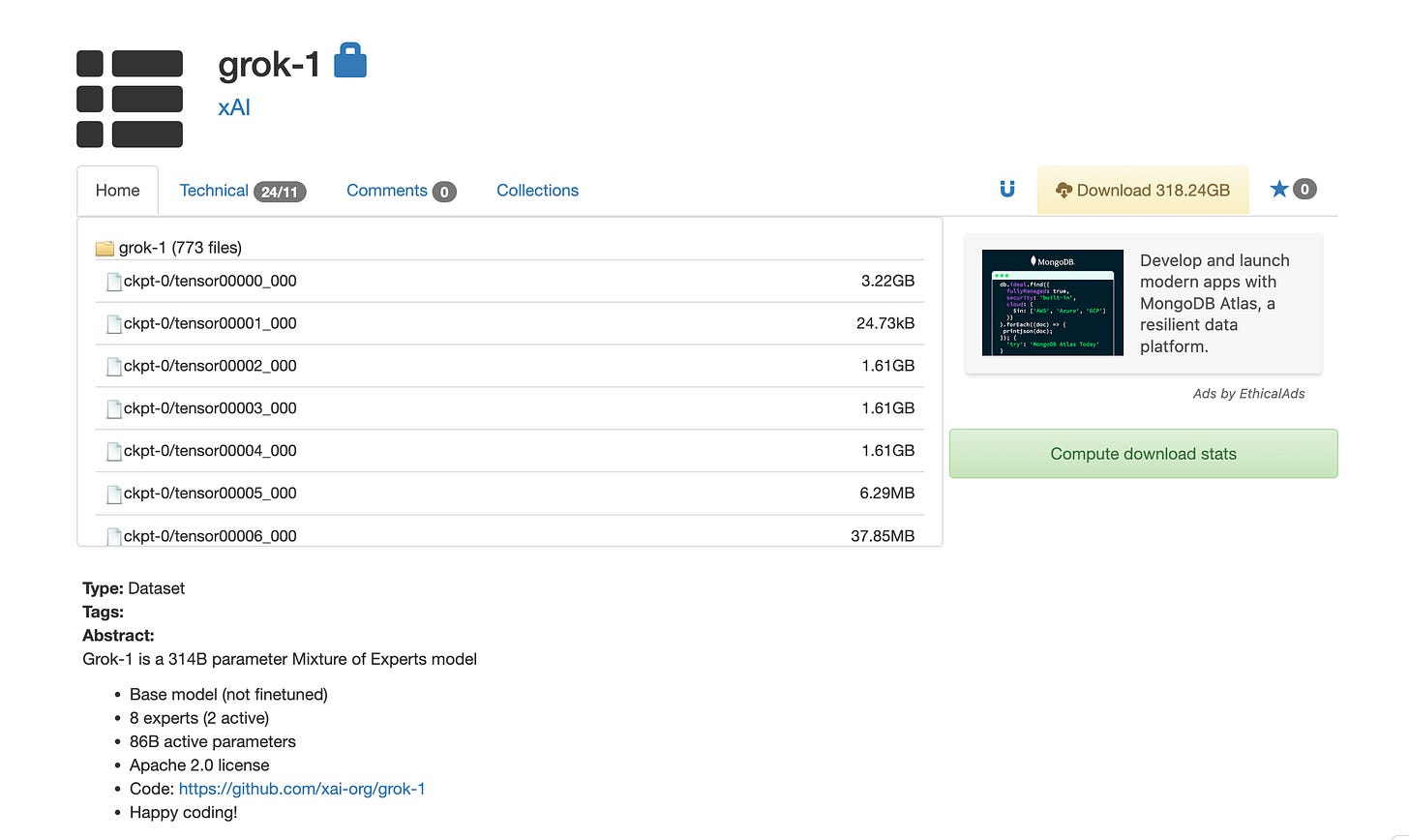The image size is (1409, 840).
Task: Open the Collections tab
Action: [537, 191]
